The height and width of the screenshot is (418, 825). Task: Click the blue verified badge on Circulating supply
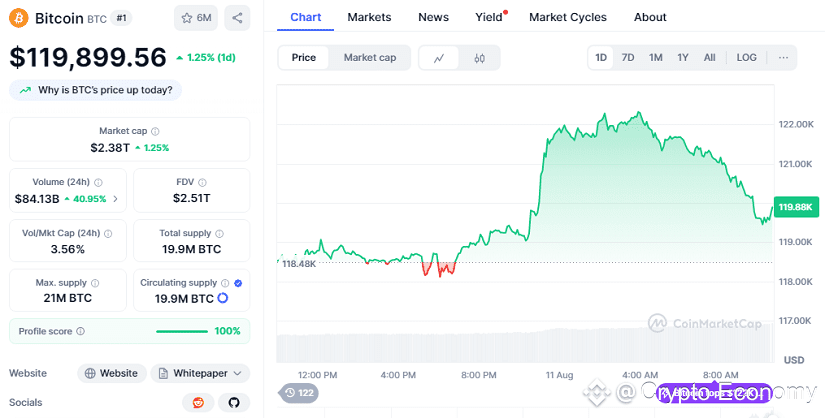pyautogui.click(x=238, y=283)
